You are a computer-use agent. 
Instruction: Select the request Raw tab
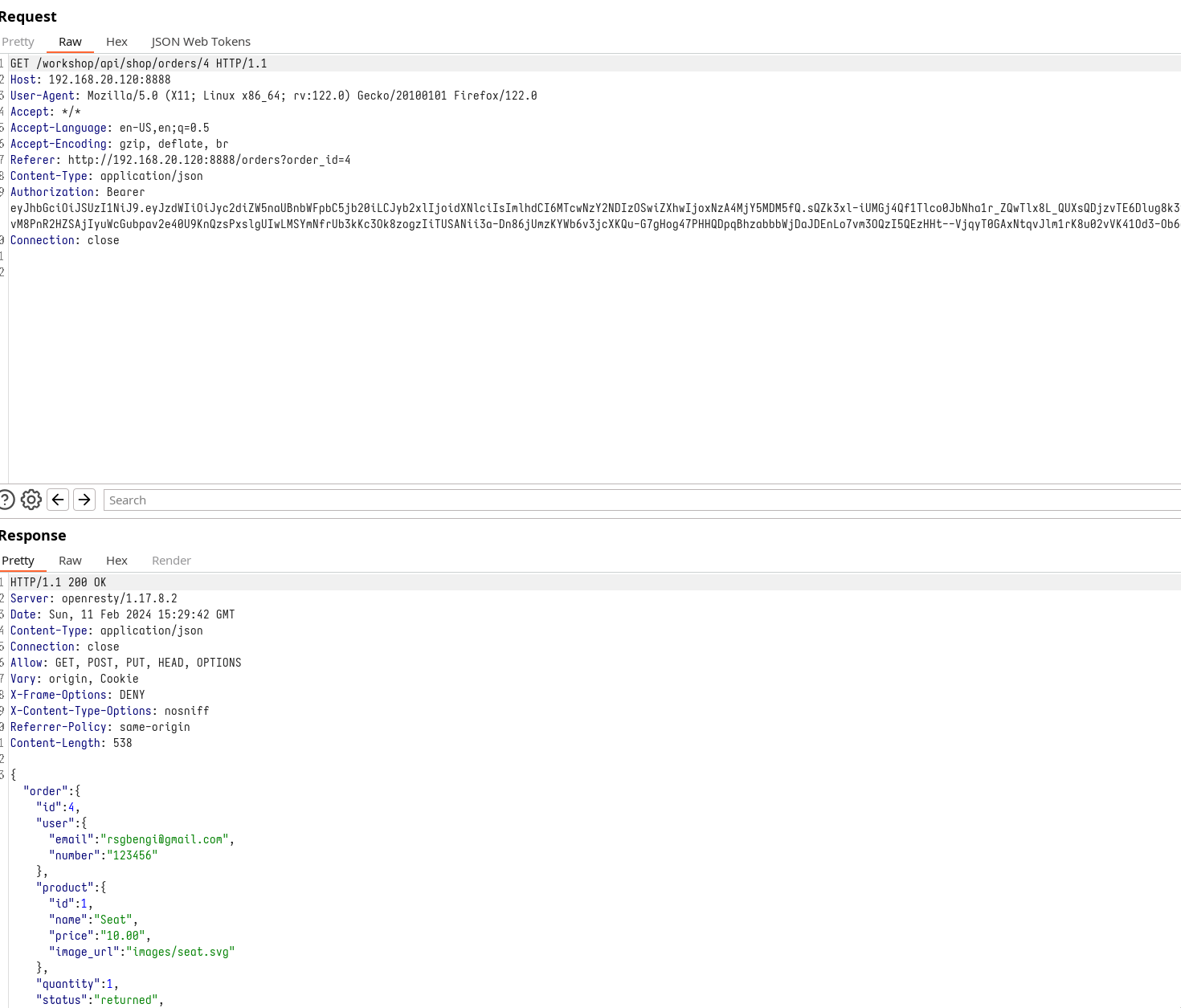point(70,42)
